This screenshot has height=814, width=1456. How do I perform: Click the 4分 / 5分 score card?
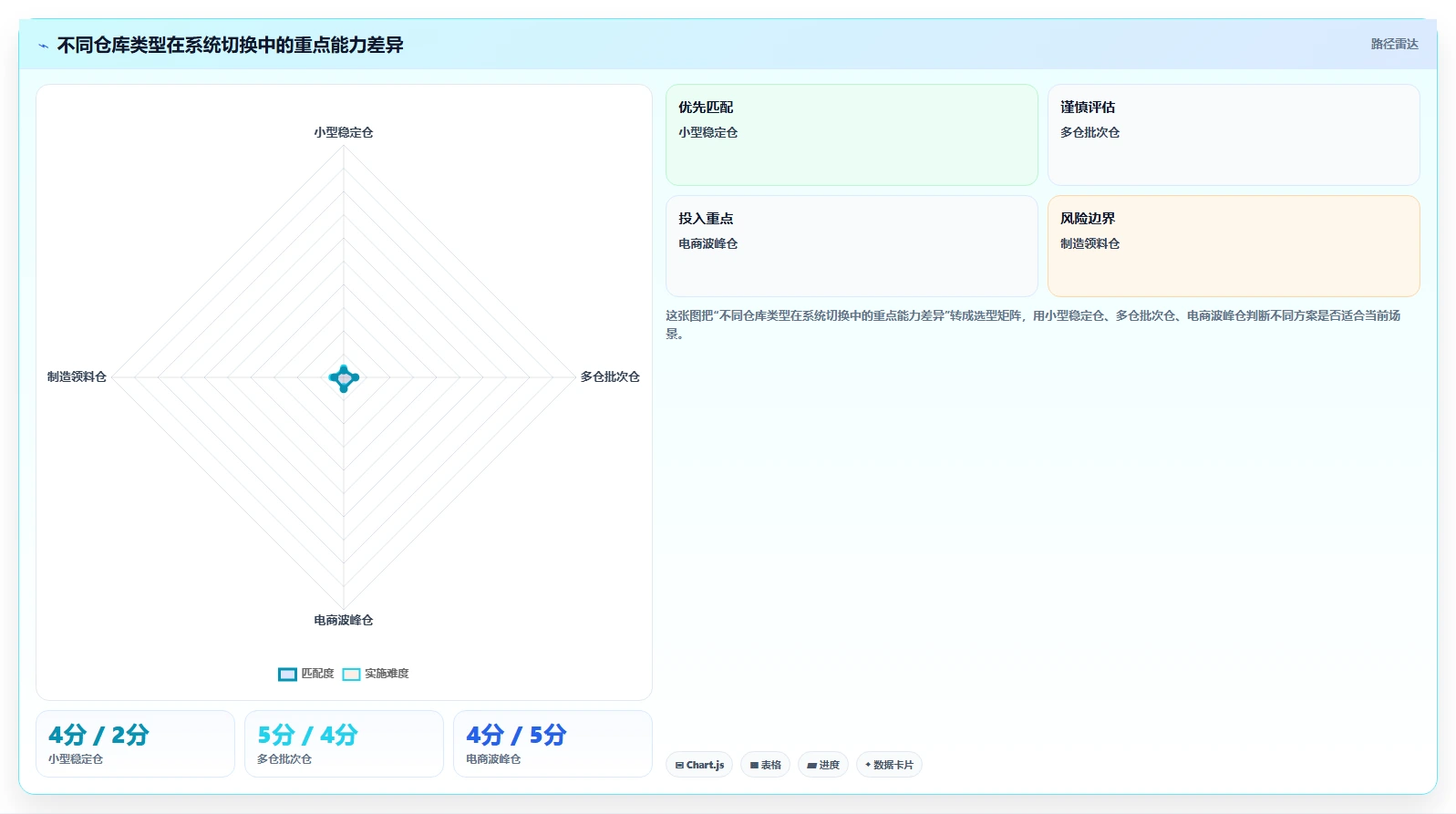552,744
